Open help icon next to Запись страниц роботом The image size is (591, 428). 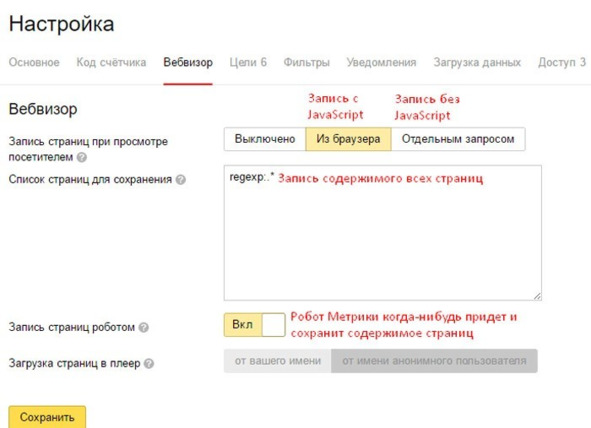click(144, 327)
